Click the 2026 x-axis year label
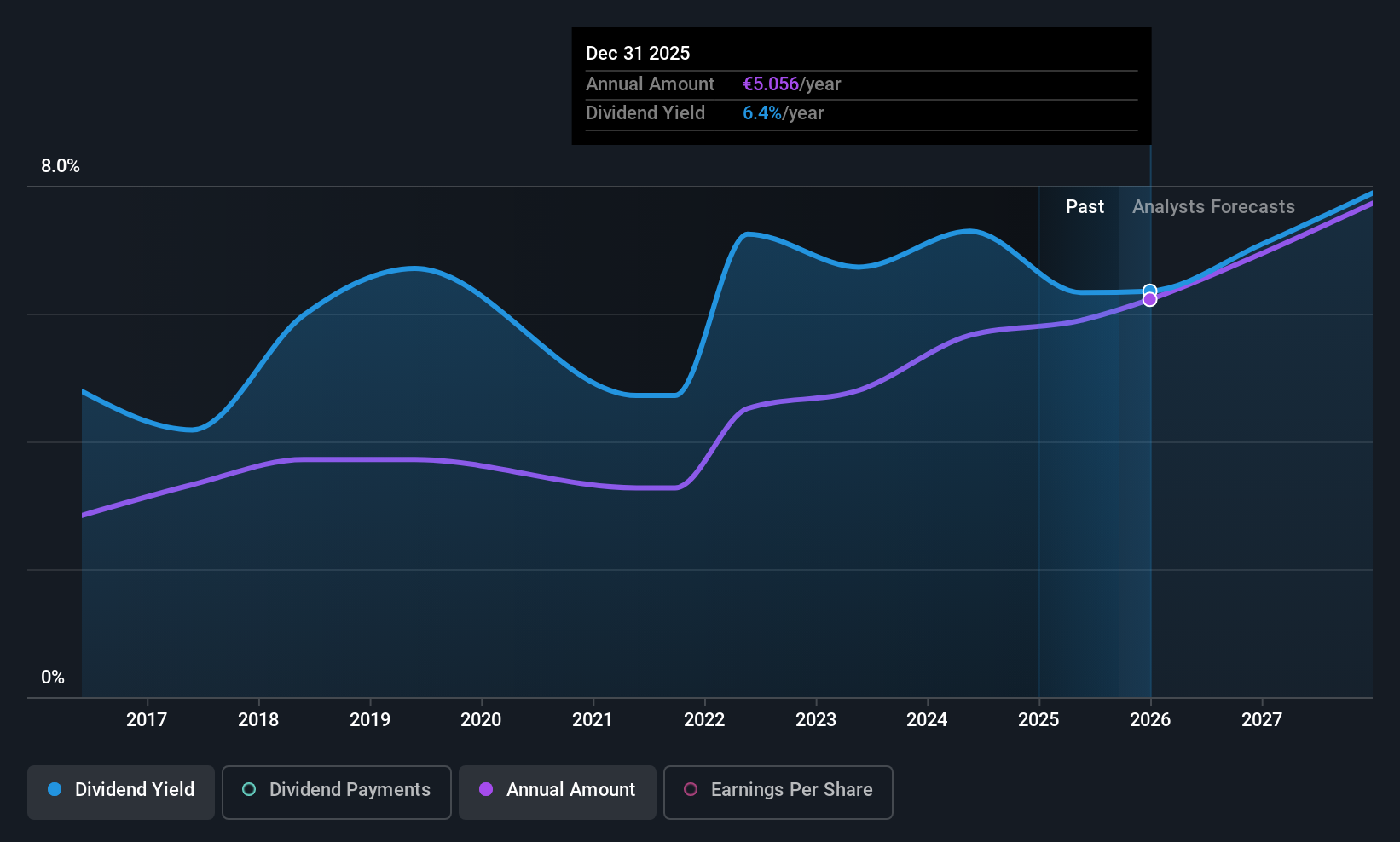Image resolution: width=1400 pixels, height=842 pixels. tap(1150, 719)
